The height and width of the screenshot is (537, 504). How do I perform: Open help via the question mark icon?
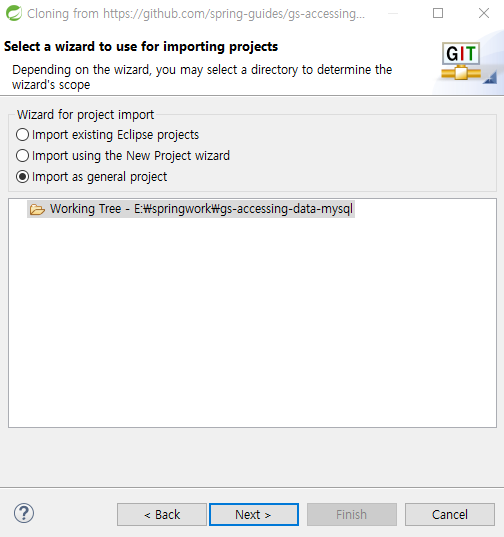(x=24, y=513)
